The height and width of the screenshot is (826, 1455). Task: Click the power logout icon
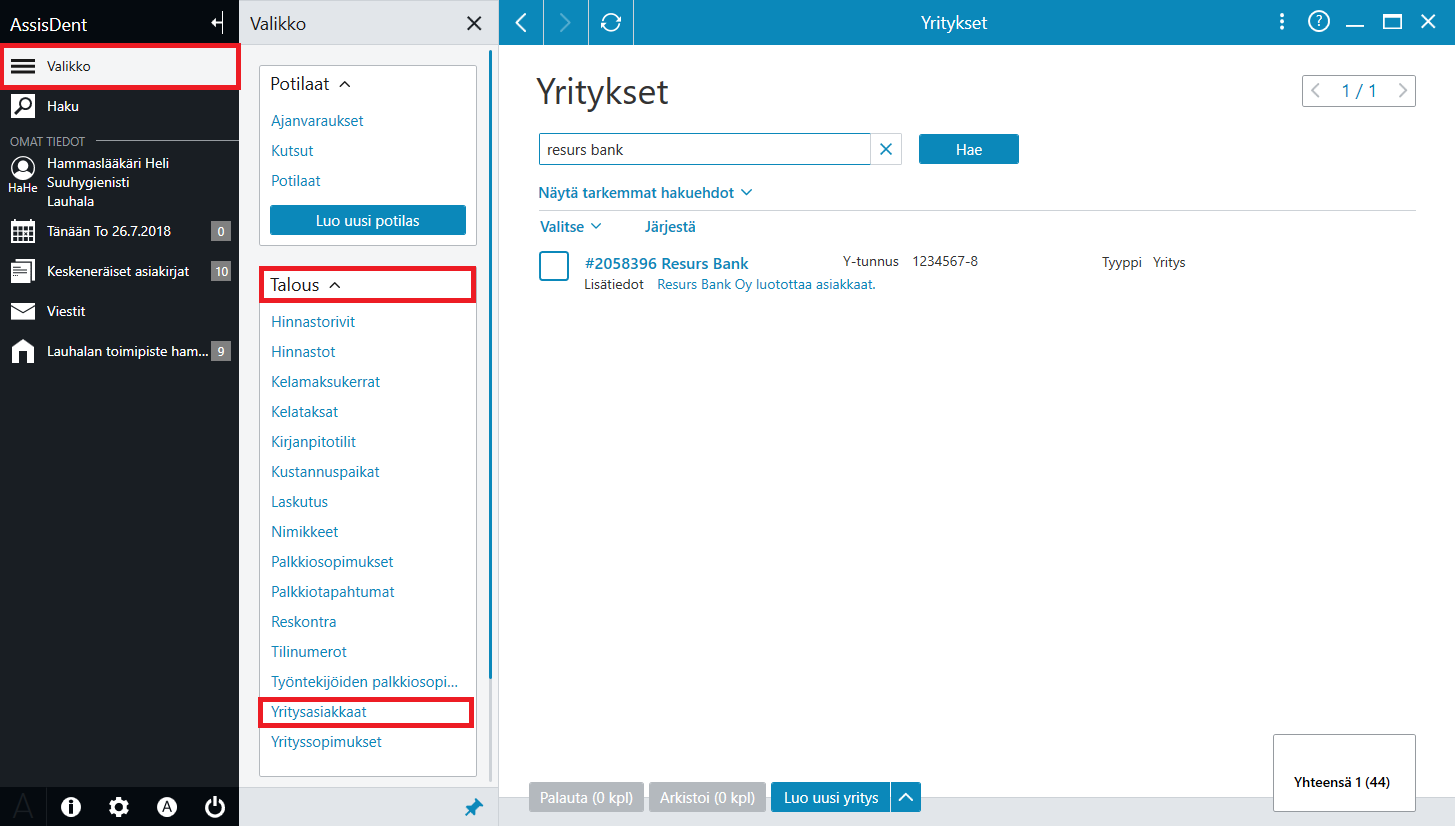click(x=214, y=807)
